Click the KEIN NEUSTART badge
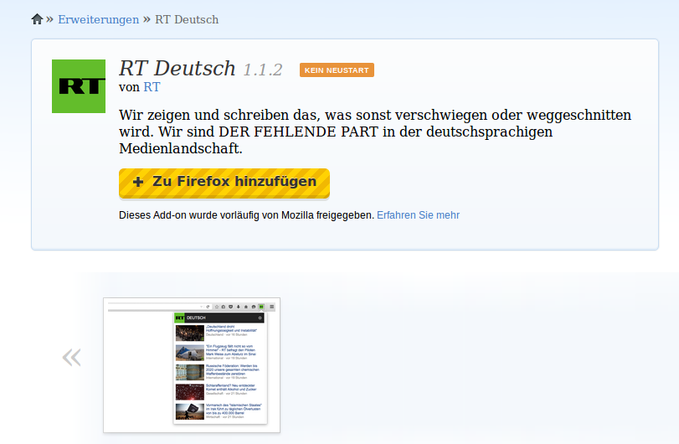 click(337, 70)
